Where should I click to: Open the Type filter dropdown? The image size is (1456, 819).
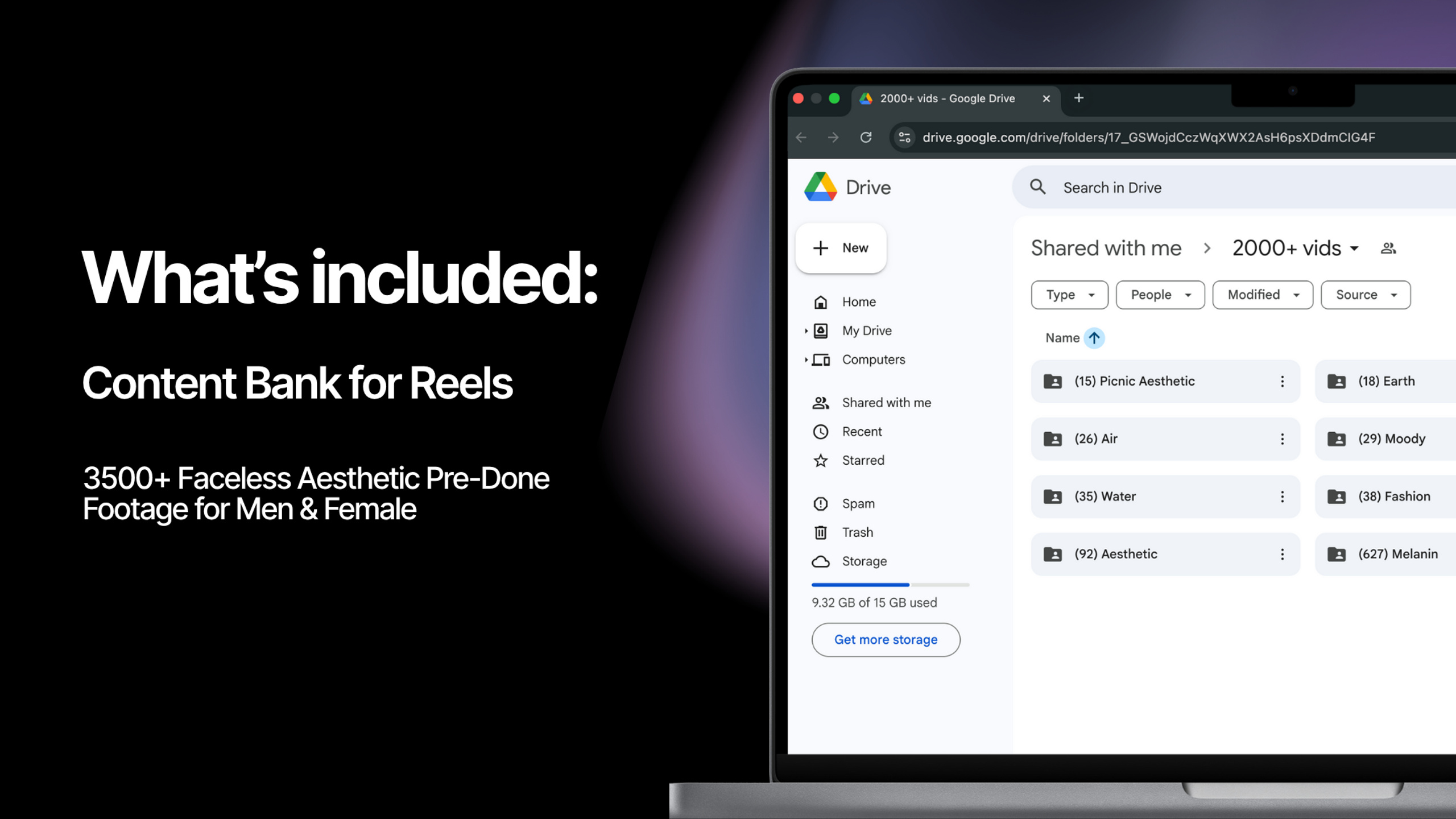[1069, 295]
